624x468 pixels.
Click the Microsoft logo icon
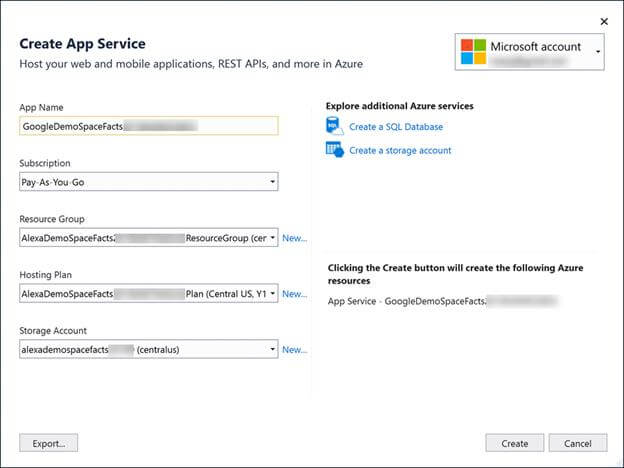pos(473,52)
